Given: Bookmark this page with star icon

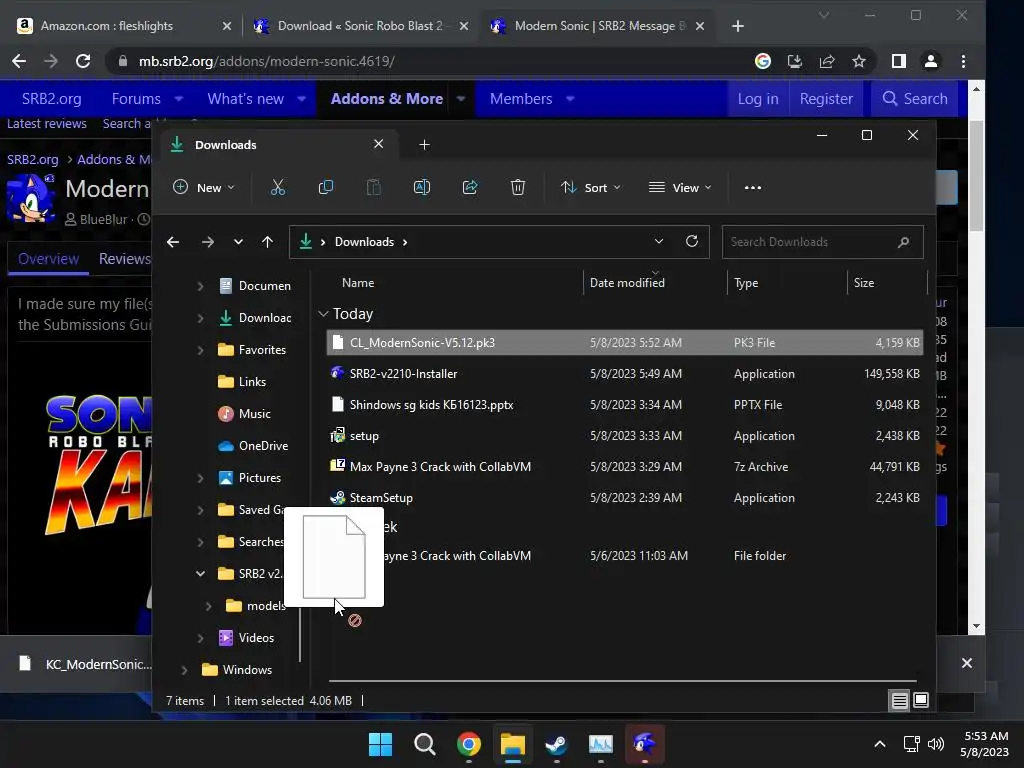Looking at the screenshot, I should [x=859, y=61].
